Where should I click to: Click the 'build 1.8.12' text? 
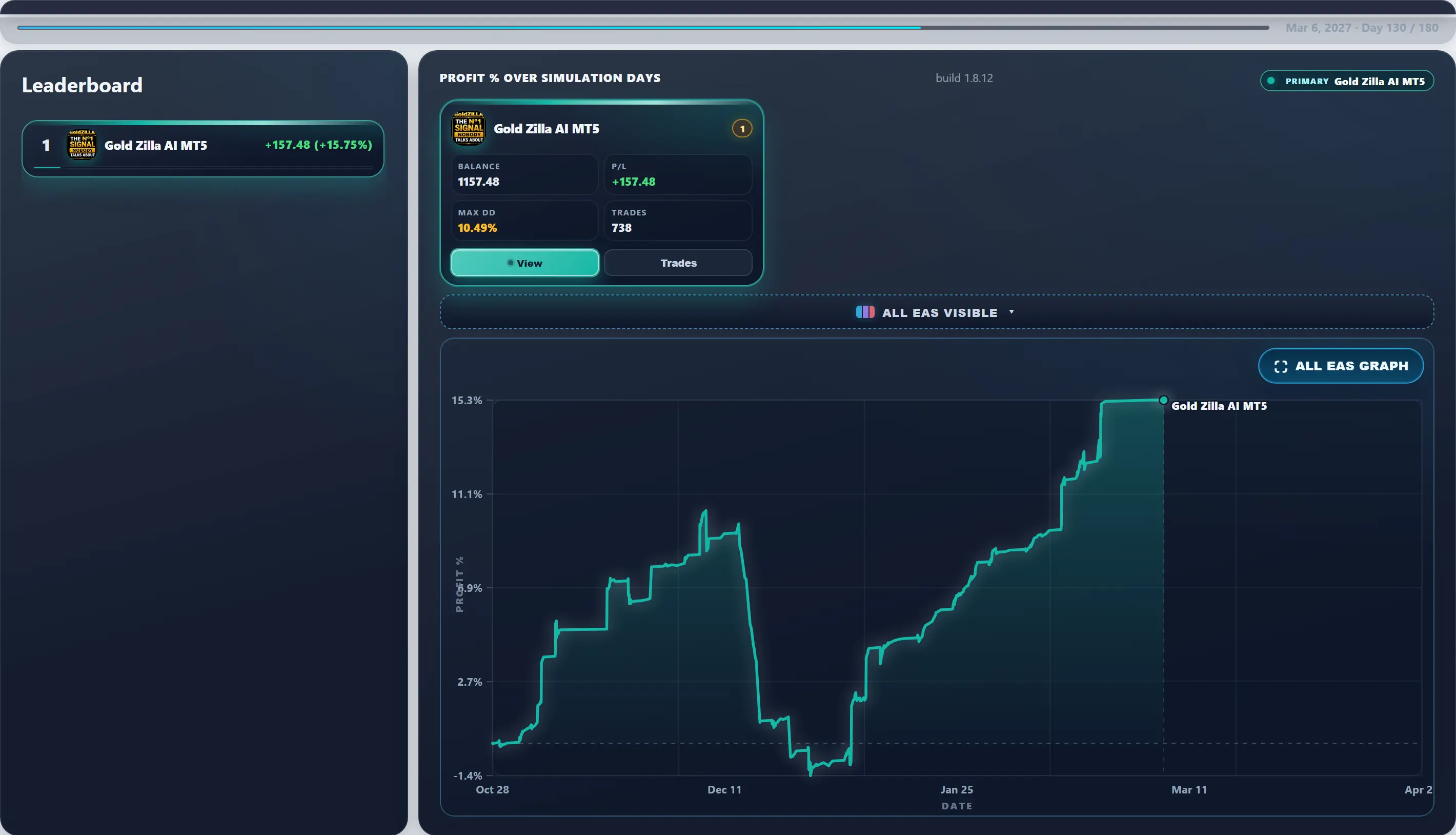(964, 78)
